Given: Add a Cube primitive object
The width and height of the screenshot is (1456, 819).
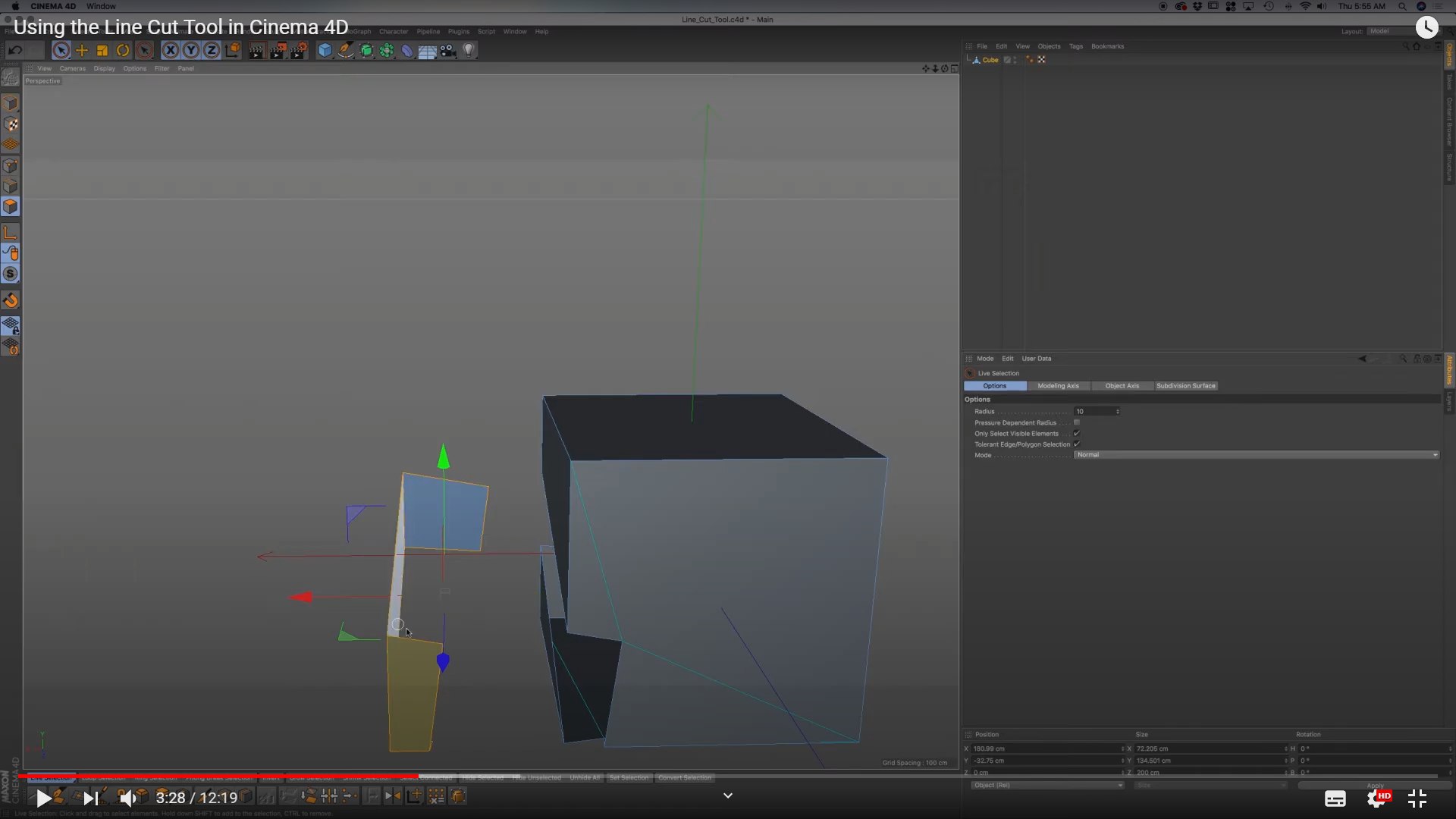Looking at the screenshot, I should click(x=325, y=50).
